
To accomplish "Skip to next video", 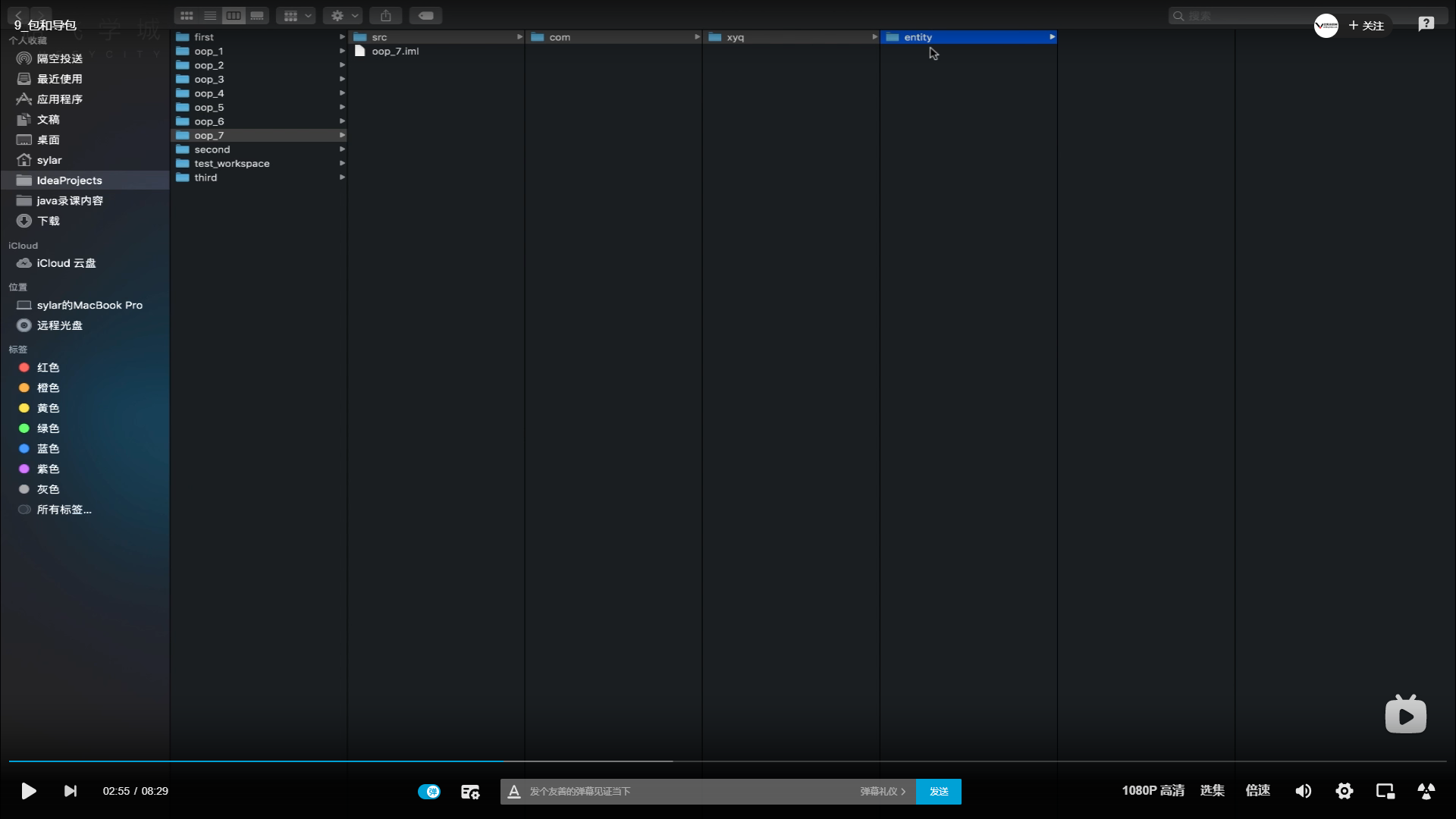I will click(x=70, y=791).
